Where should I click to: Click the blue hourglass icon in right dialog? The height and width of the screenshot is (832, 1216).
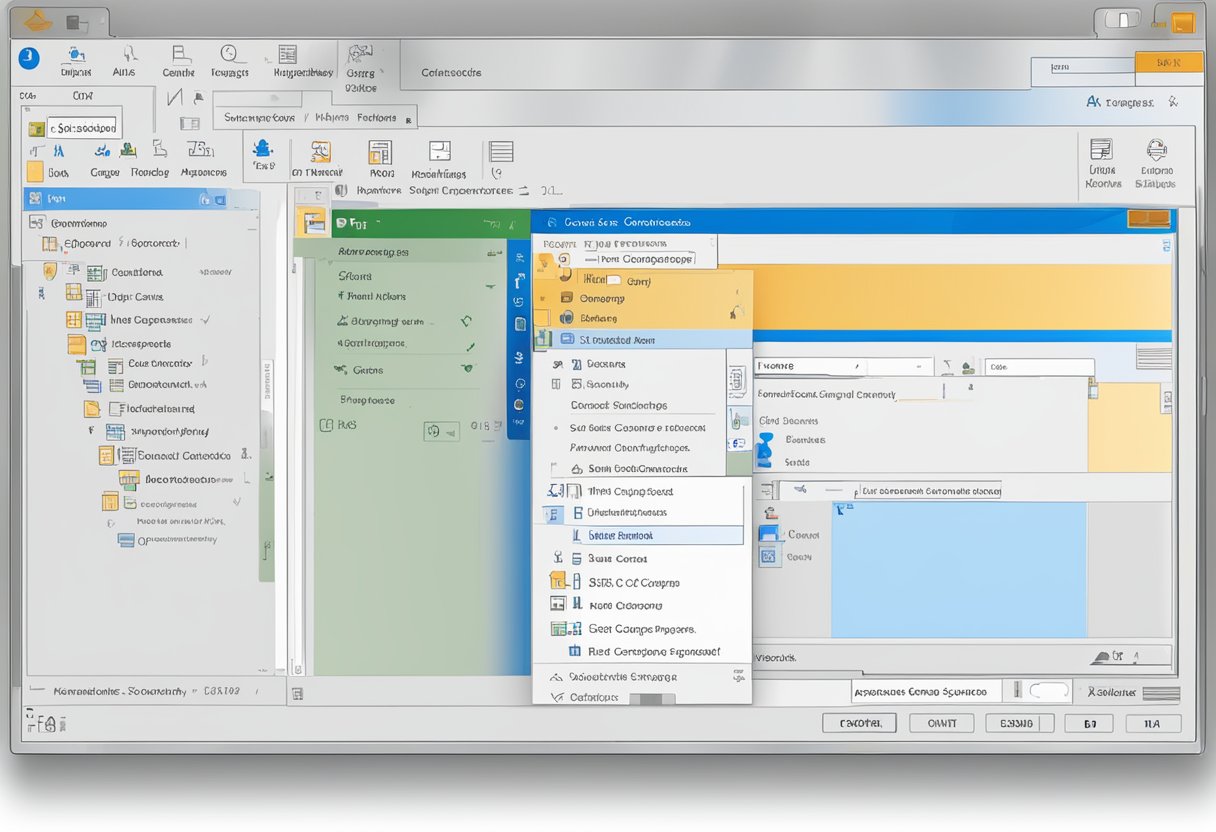(765, 450)
